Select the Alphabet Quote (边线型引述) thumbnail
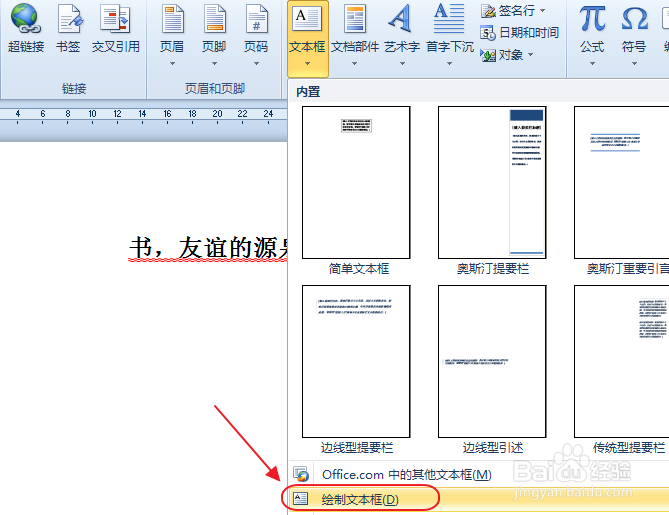Screen dimensions: 669x515 point(492,361)
